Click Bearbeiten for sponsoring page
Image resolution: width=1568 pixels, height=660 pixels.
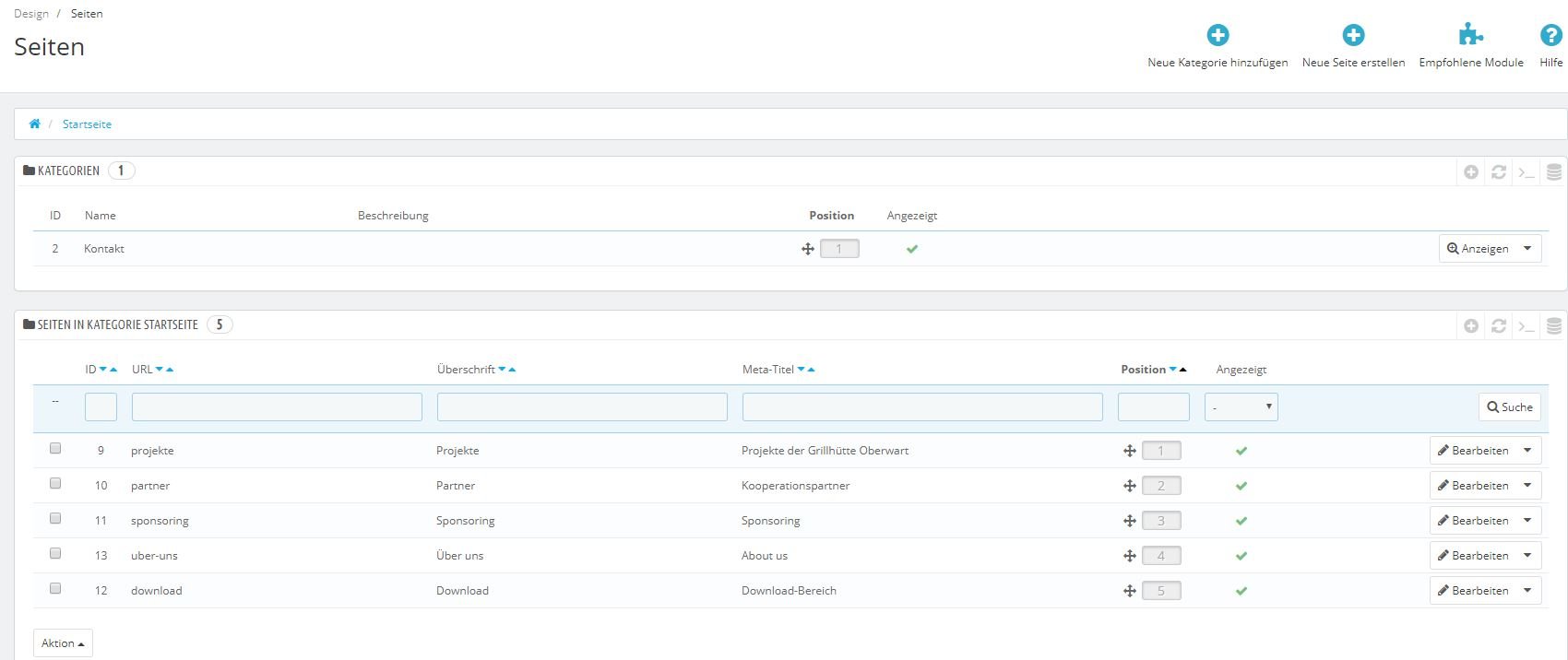coord(1473,521)
